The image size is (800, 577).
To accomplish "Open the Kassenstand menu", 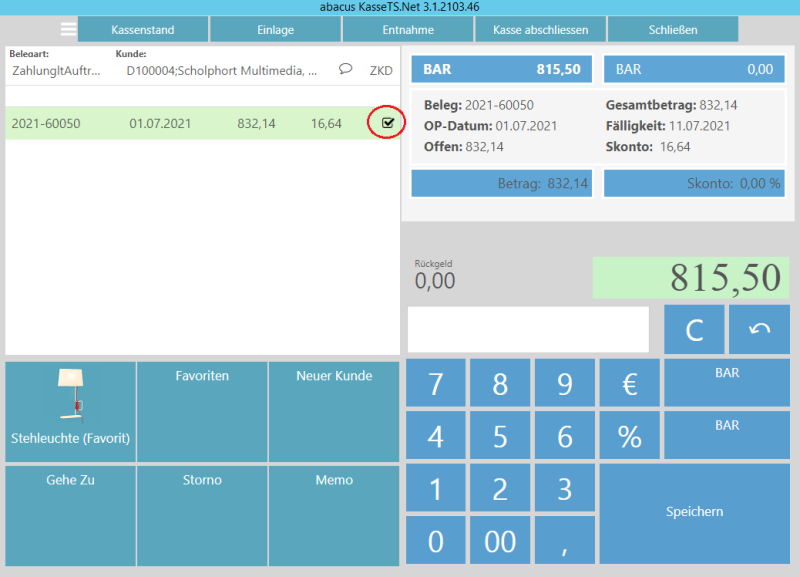I will tap(142, 30).
